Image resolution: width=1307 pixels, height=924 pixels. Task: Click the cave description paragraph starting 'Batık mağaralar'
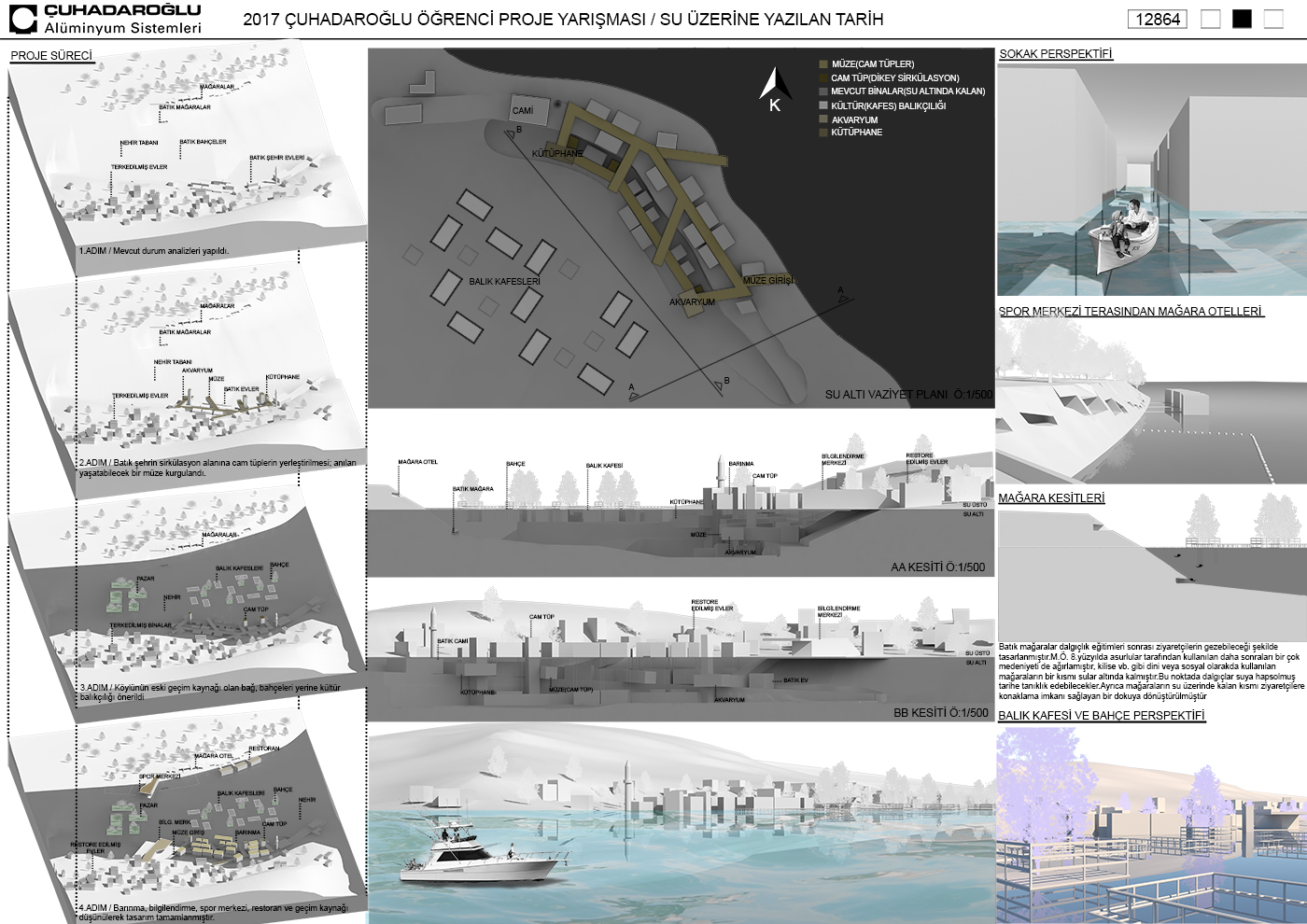(x=1151, y=671)
